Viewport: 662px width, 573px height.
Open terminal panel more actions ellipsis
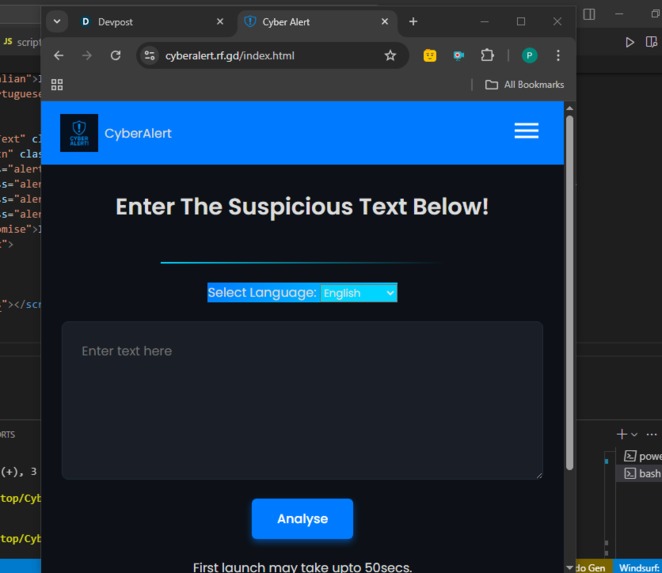click(x=651, y=435)
